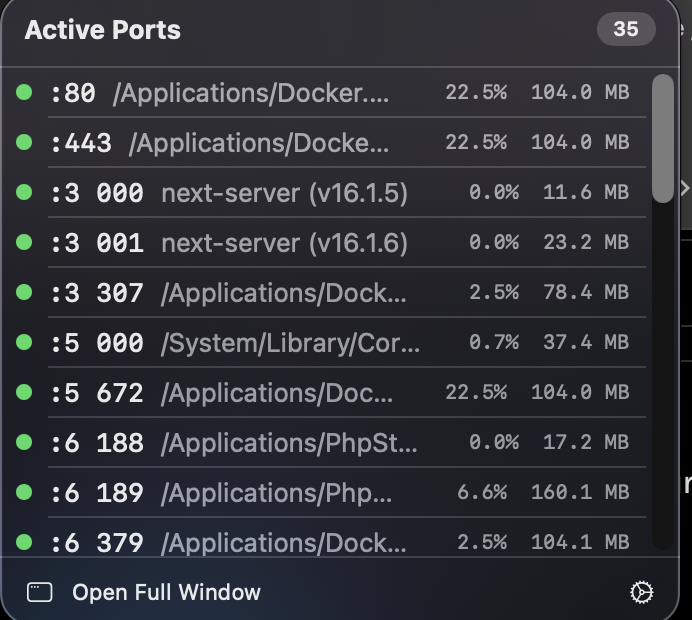Click the ports list scrollbar thumb
Viewport: 692px width, 620px height.
[x=662, y=139]
